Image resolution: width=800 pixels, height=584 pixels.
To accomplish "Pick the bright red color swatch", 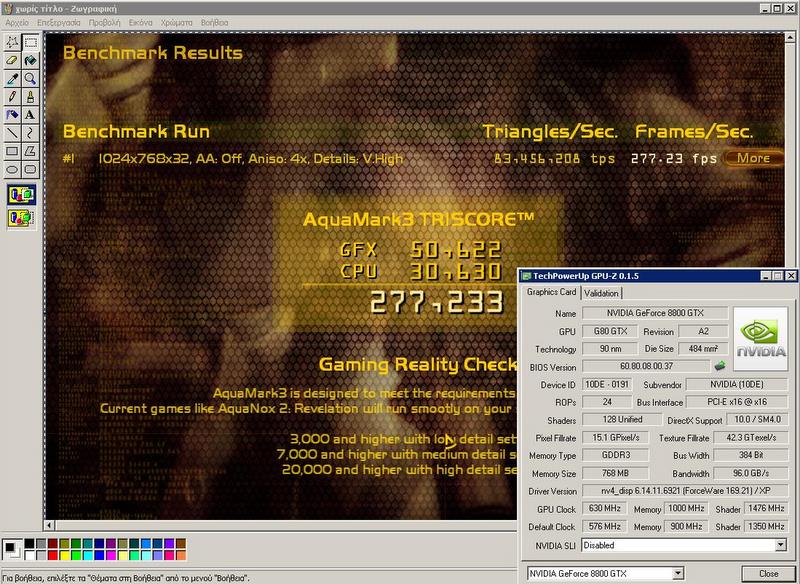I will pos(53,555).
